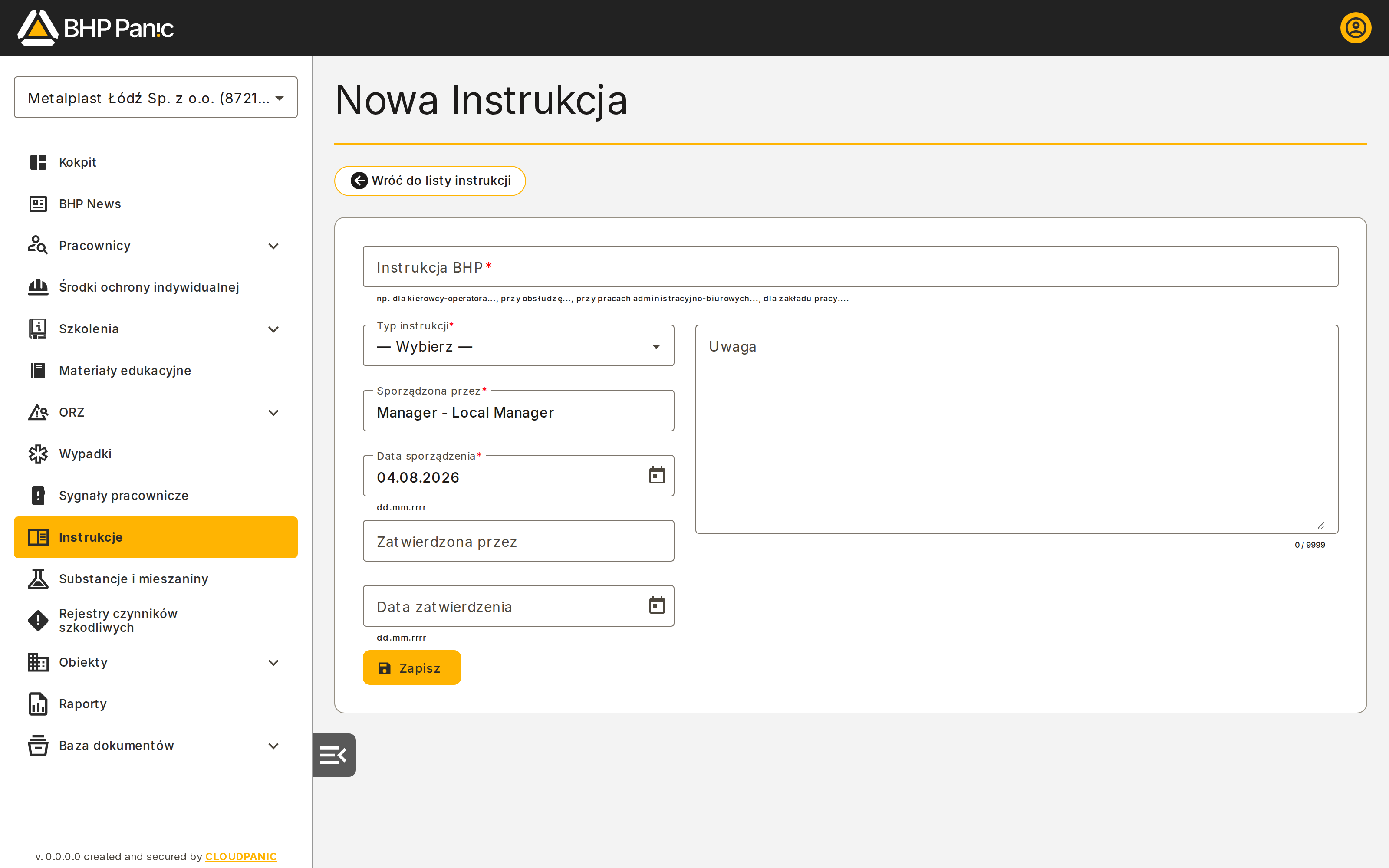Image resolution: width=1389 pixels, height=868 pixels.
Task: Open the Typ instrukcji dropdown
Action: [518, 346]
